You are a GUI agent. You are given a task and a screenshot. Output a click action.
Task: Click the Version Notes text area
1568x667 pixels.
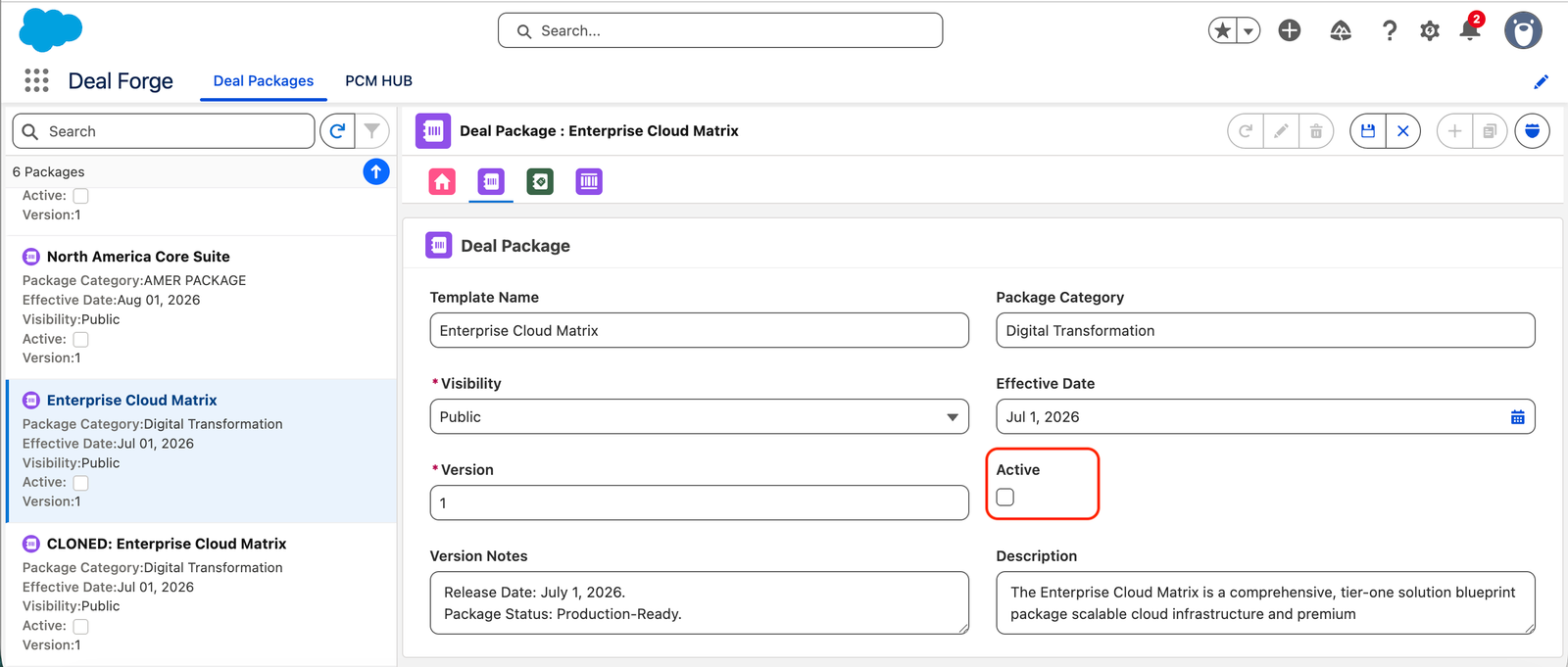coord(699,603)
